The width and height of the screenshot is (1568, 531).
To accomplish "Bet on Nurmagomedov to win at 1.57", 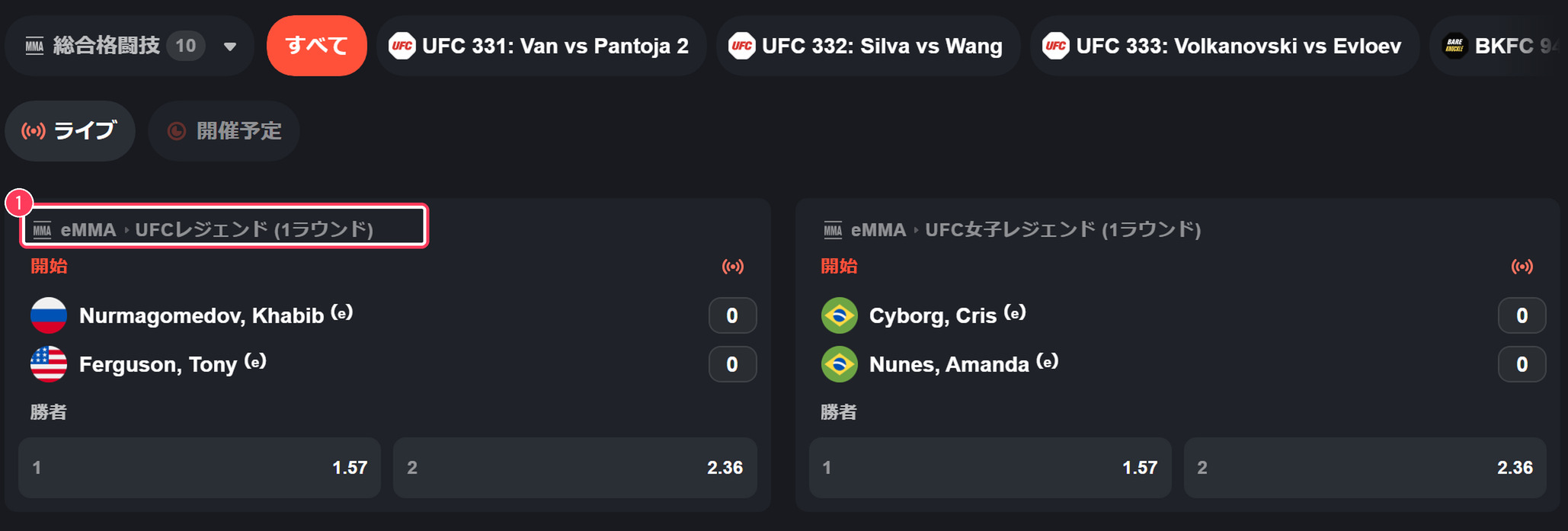I will [x=200, y=468].
